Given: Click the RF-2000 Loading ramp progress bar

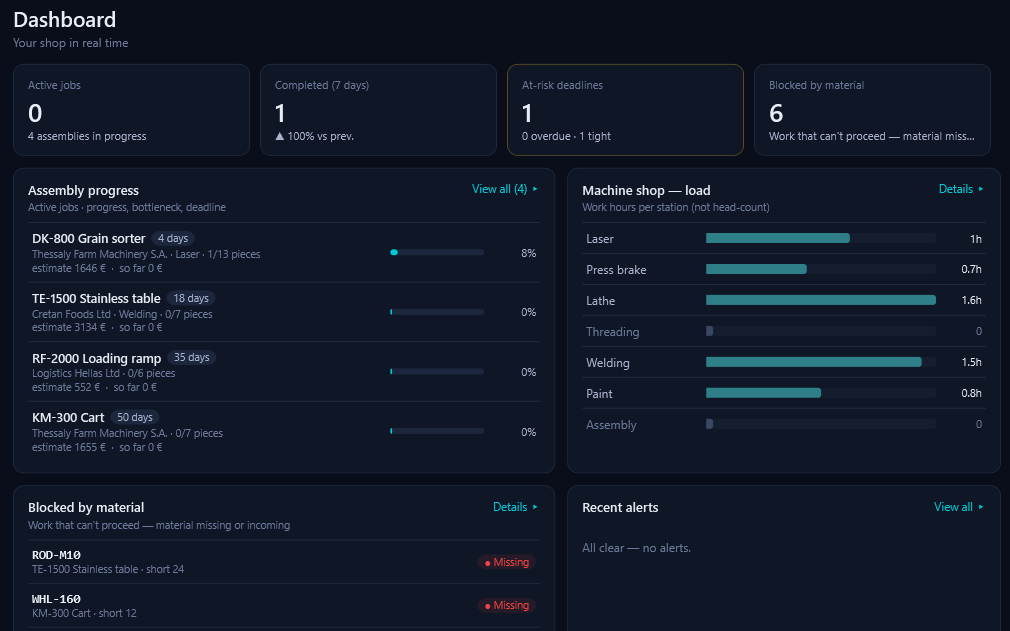Looking at the screenshot, I should 437,372.
